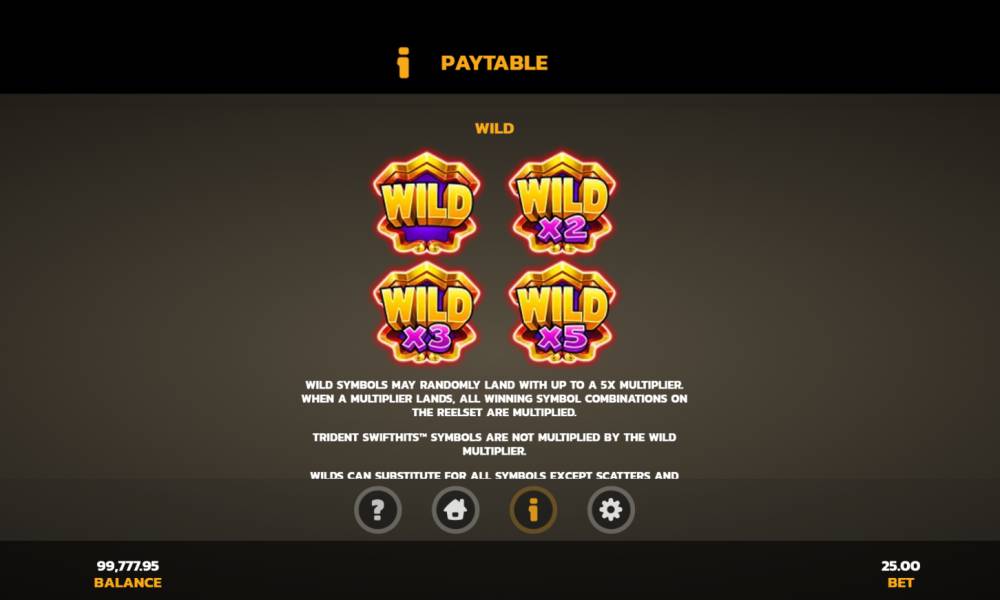Click the 25.00 bet amount

coord(901,566)
